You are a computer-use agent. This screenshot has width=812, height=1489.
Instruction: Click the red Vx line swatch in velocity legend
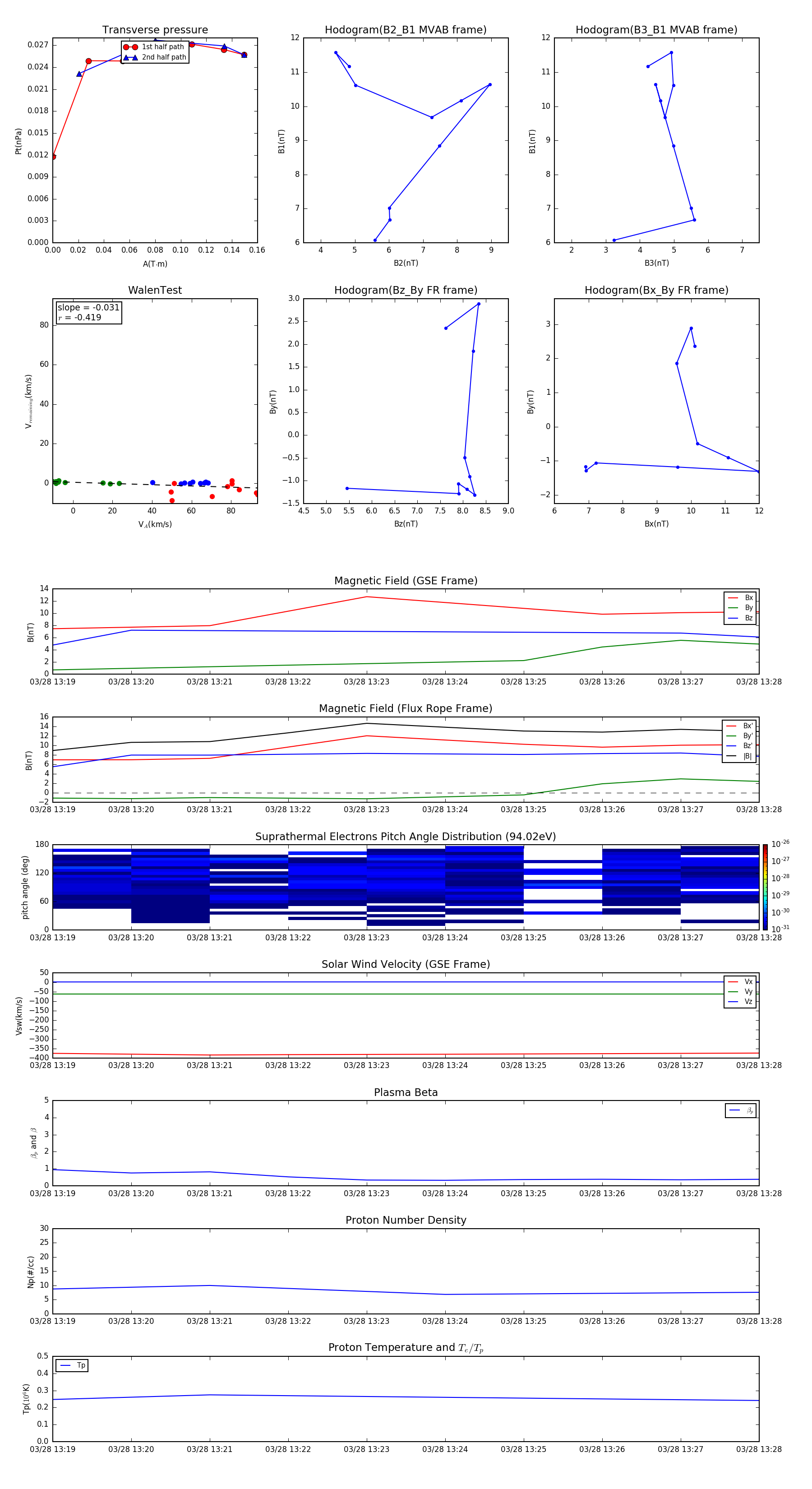click(733, 981)
